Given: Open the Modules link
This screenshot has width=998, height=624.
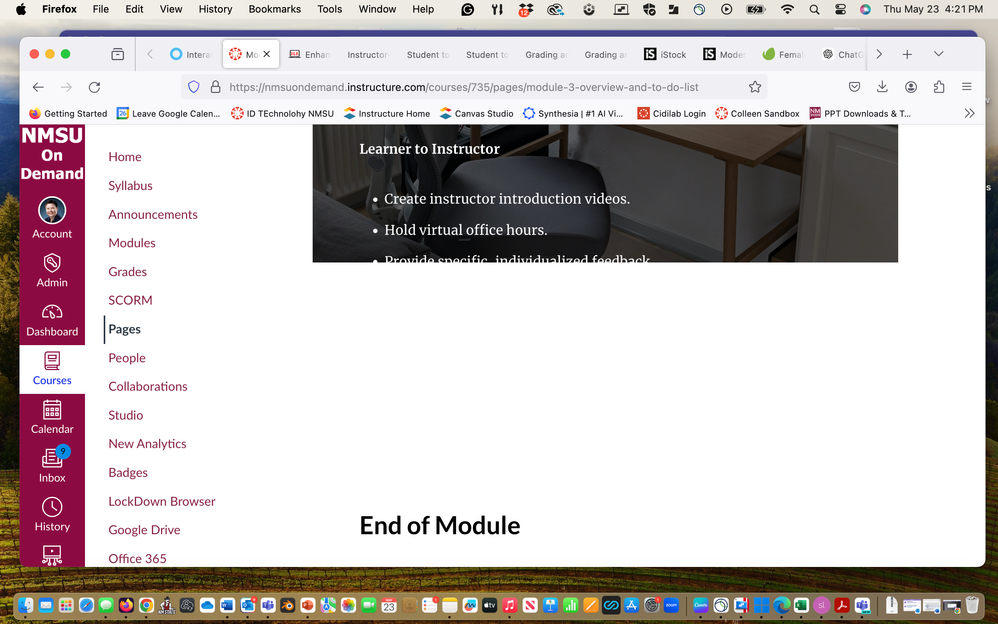Looking at the screenshot, I should pos(132,243).
